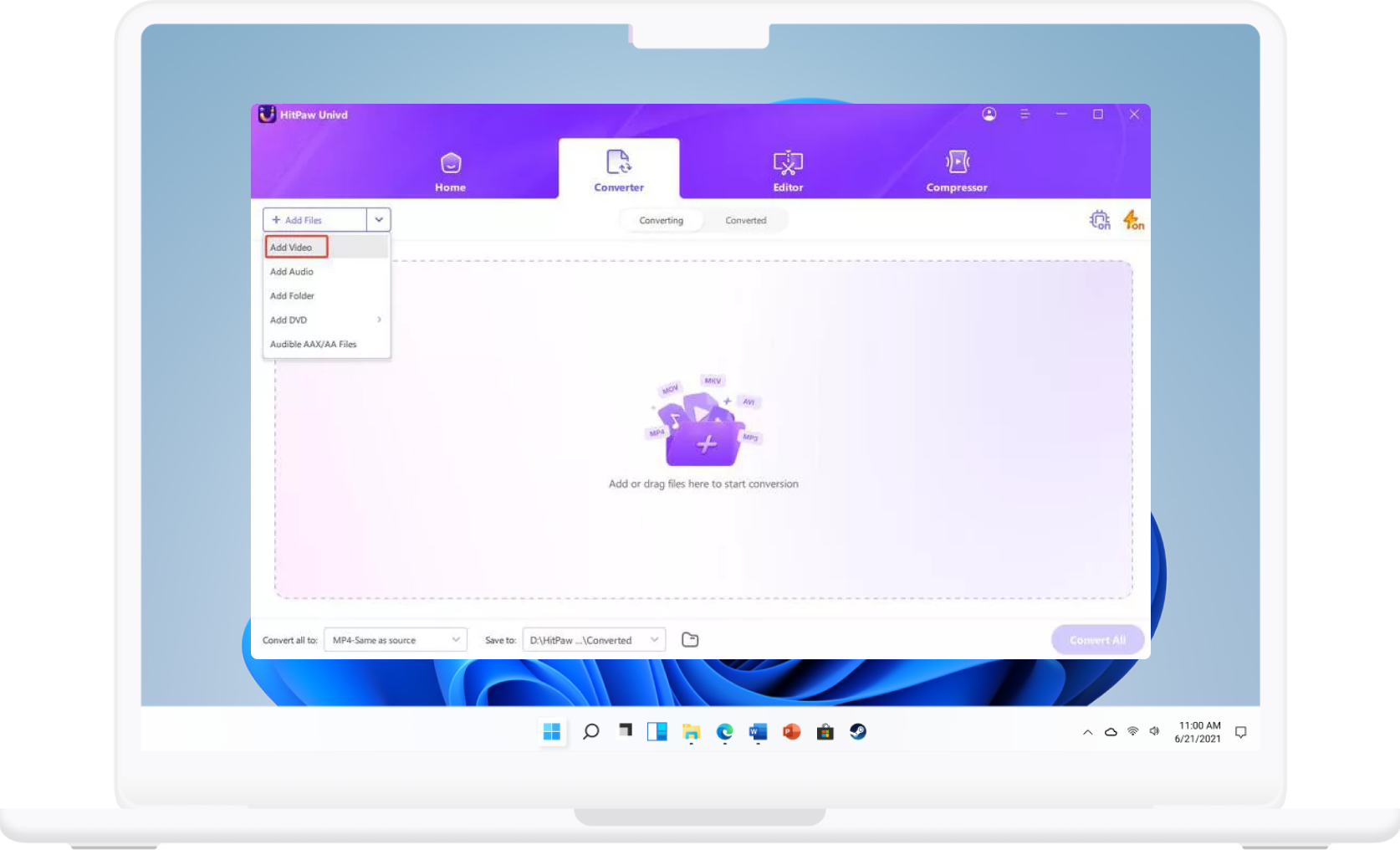Click the user account profile icon

[x=989, y=114]
